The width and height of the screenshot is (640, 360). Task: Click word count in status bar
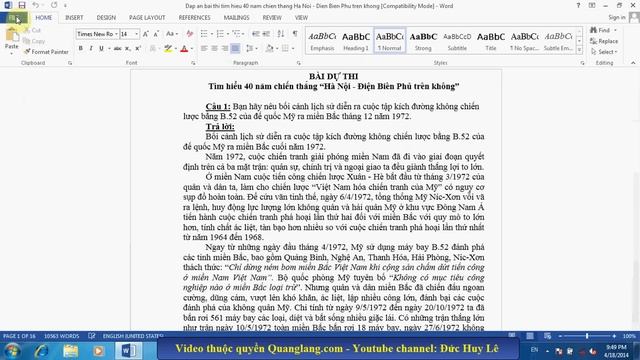62,336
